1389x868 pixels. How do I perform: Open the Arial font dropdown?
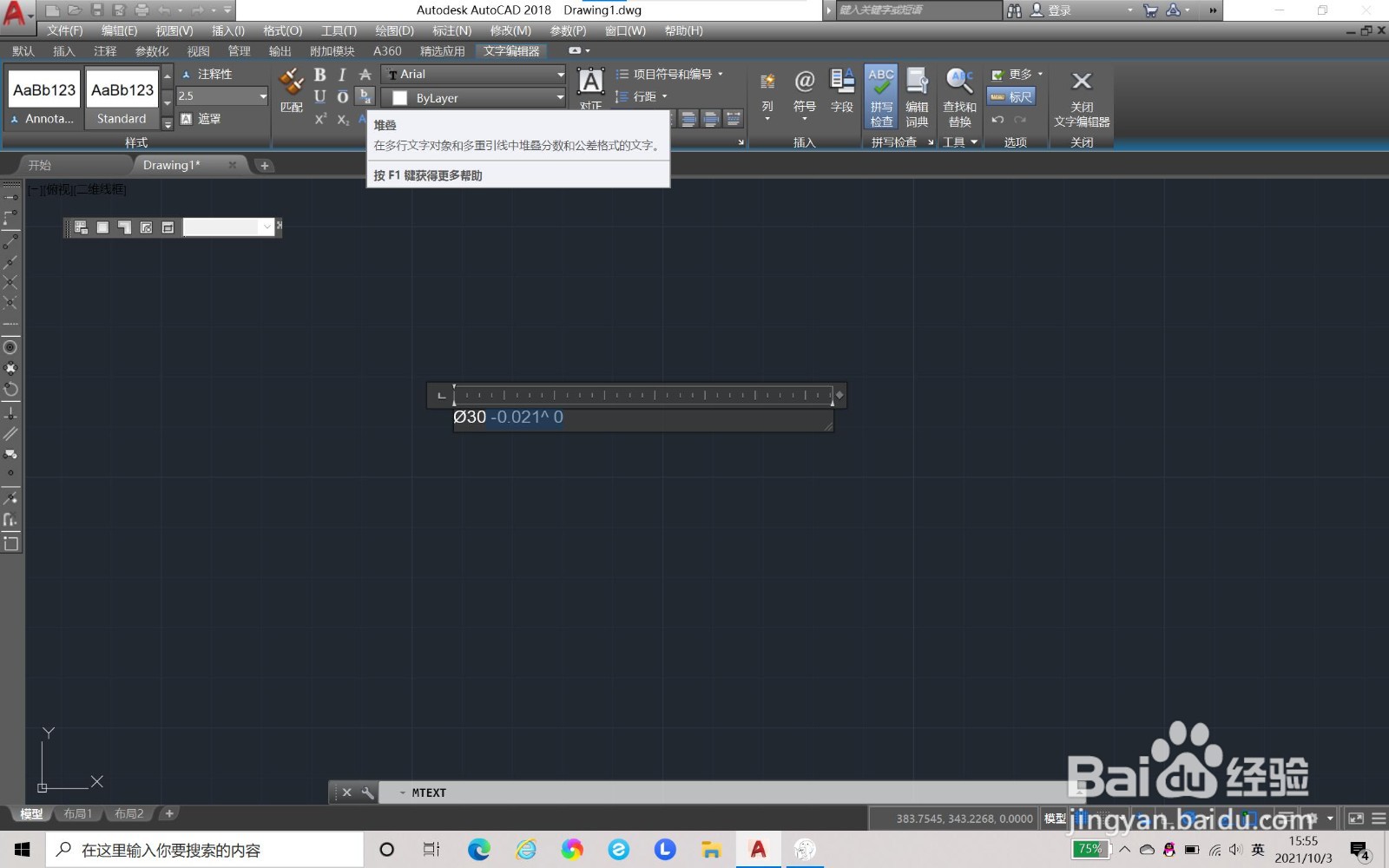tap(560, 75)
